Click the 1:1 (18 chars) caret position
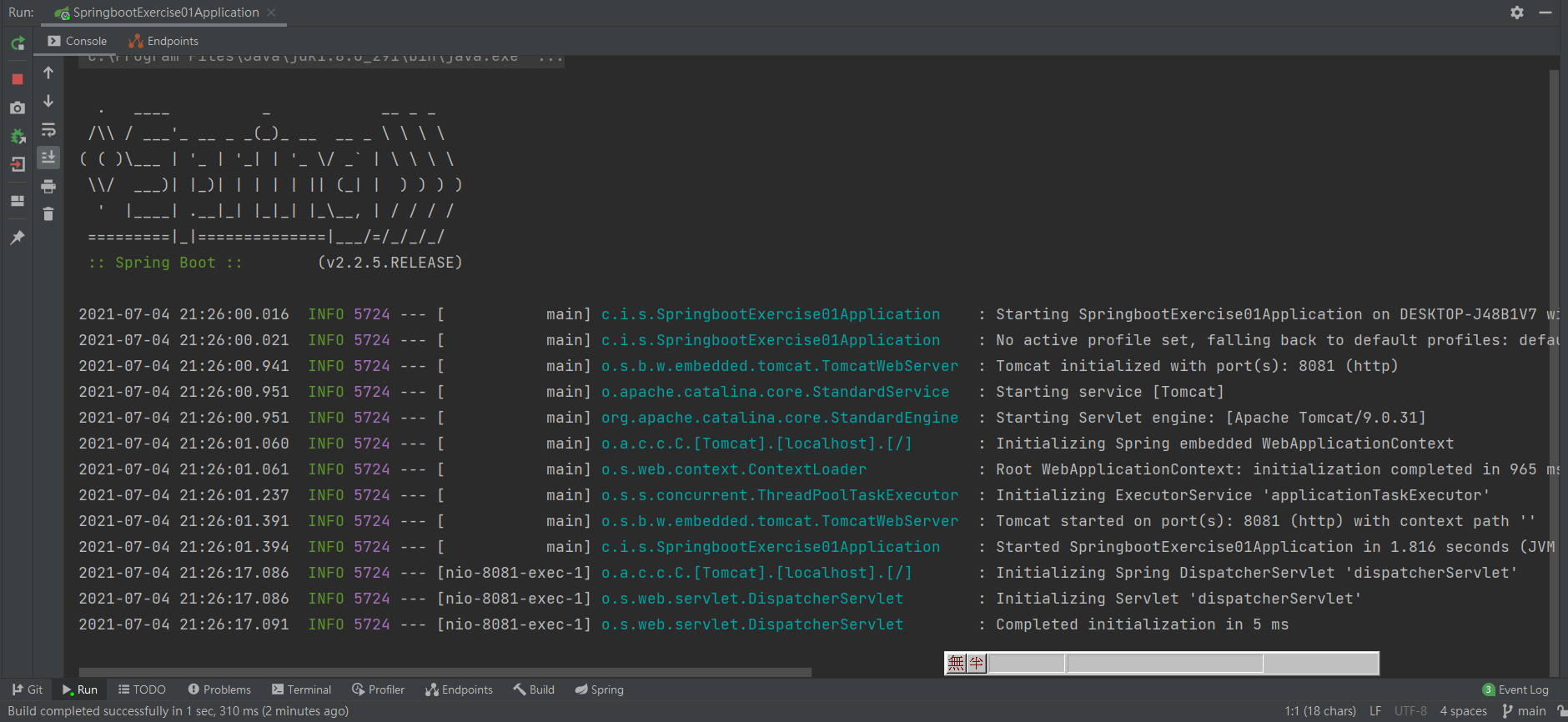1568x722 pixels. tap(1320, 711)
